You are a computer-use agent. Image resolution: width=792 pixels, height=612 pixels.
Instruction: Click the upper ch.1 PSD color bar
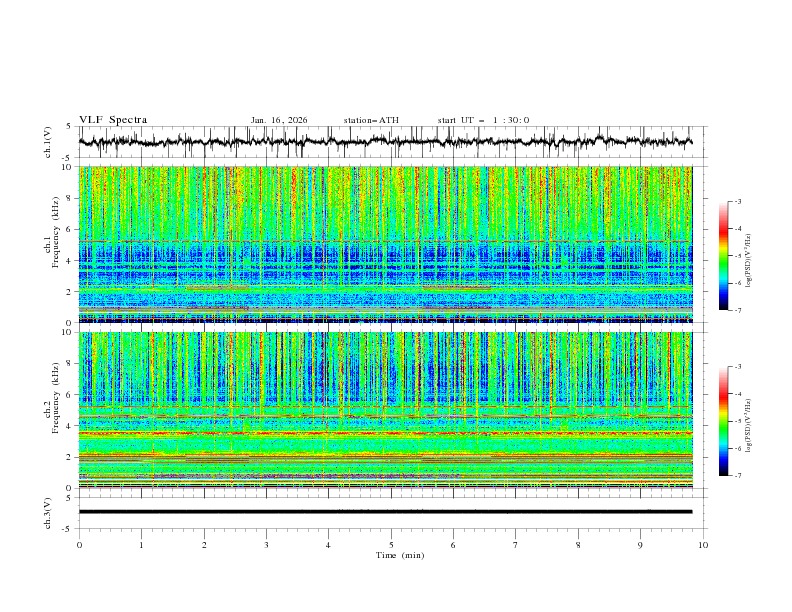pos(723,255)
